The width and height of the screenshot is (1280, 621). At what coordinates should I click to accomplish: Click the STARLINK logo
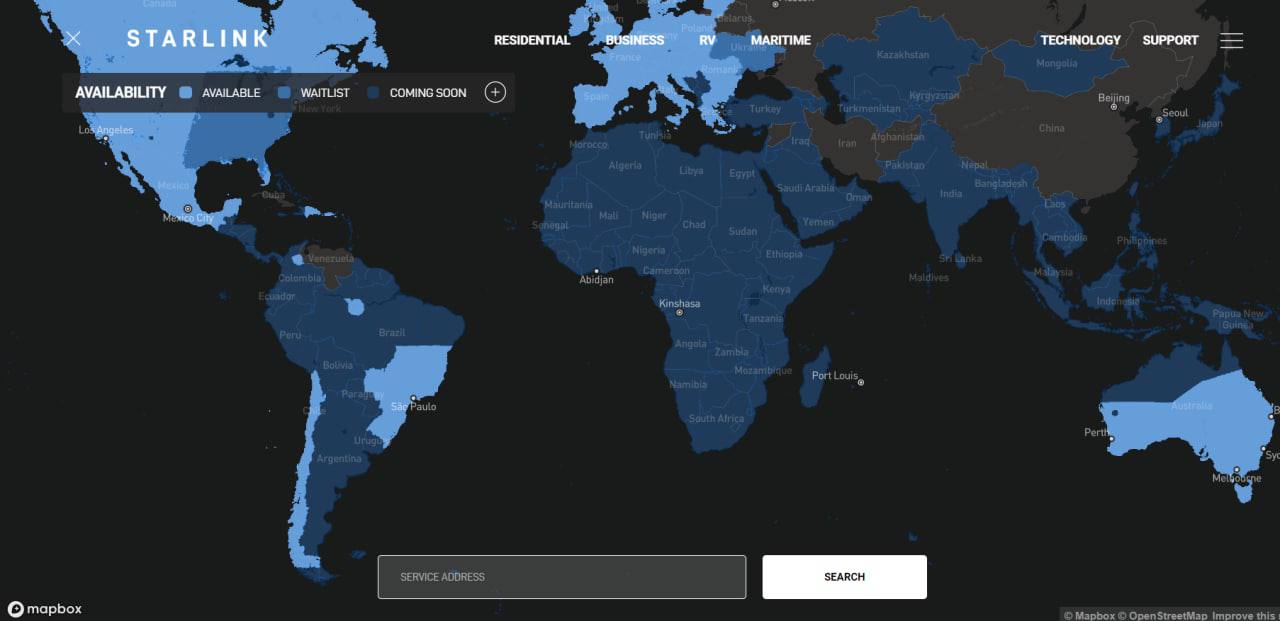tap(198, 39)
